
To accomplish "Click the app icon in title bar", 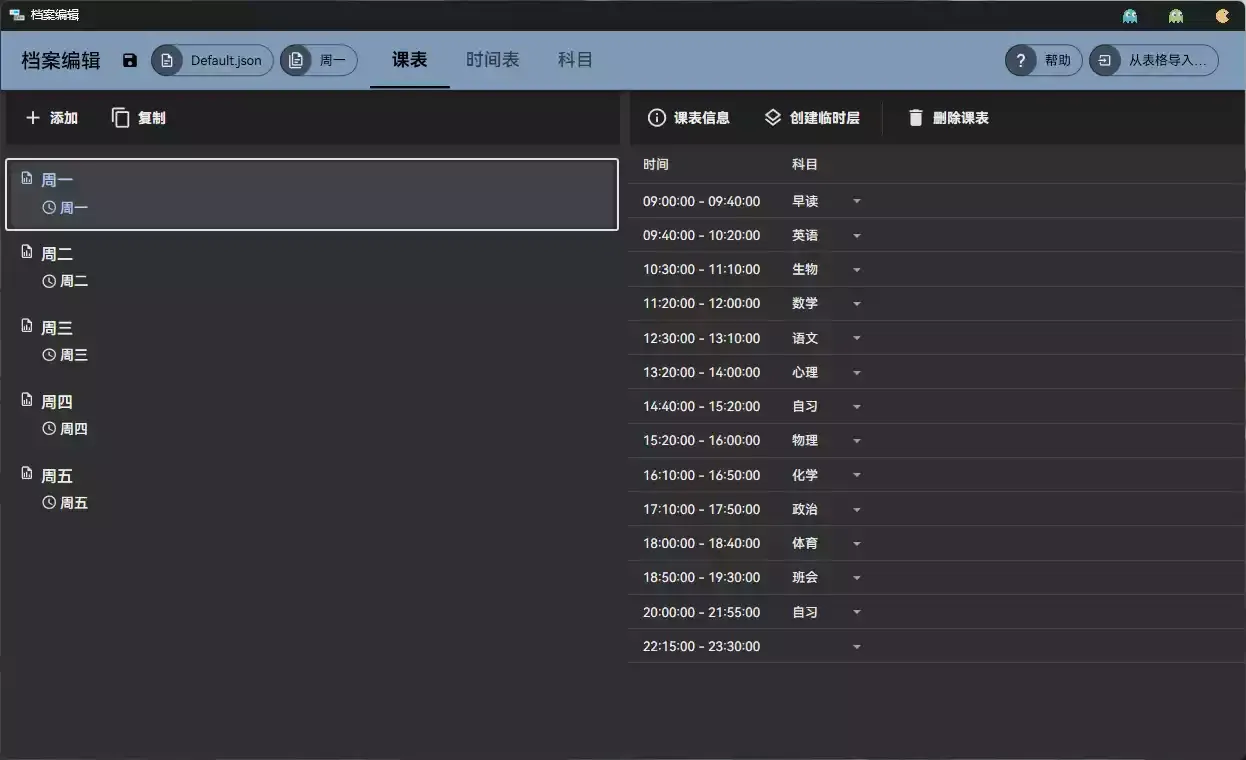I will [17, 15].
